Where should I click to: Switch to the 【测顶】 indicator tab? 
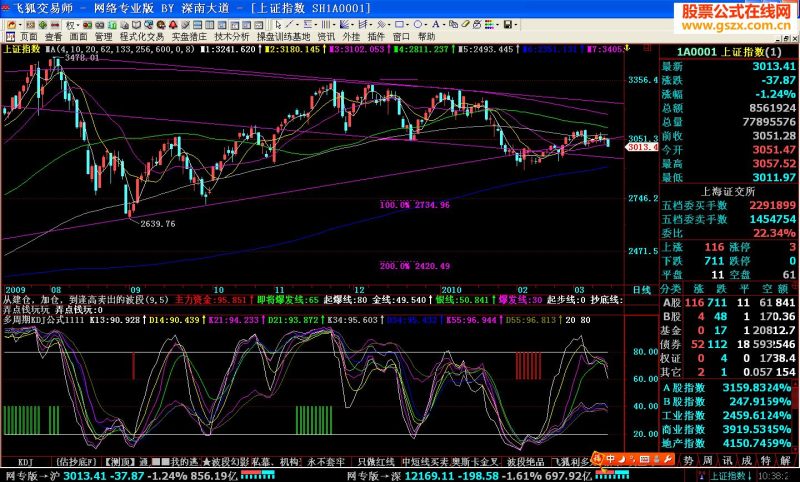pyautogui.click(x=120, y=462)
